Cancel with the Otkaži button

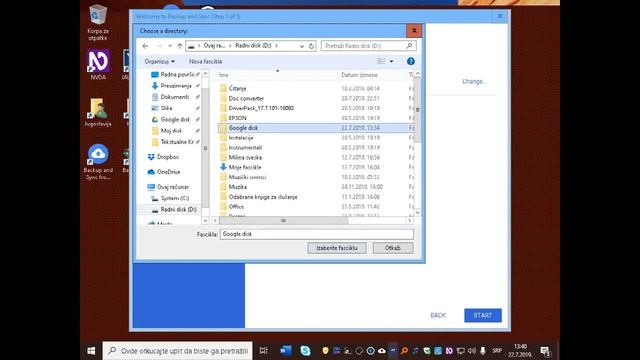tap(393, 248)
